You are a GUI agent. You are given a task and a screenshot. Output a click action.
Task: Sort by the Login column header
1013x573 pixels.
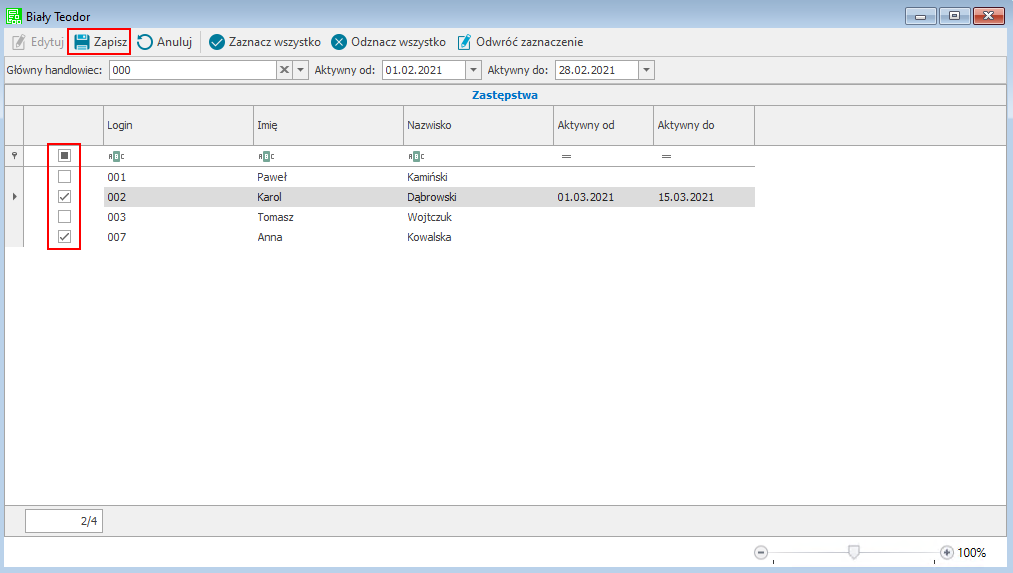click(x=178, y=125)
